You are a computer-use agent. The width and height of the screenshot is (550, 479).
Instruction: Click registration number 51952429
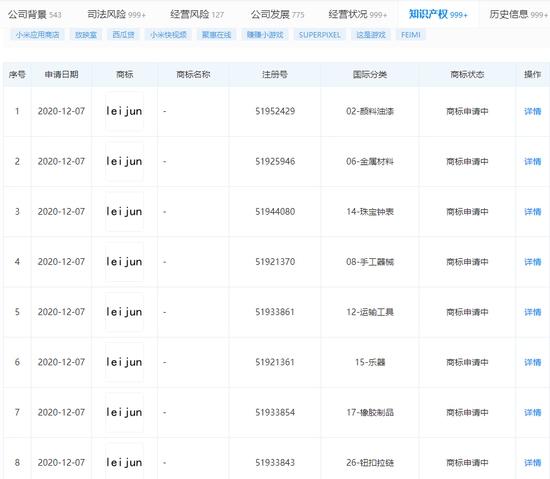(x=275, y=112)
